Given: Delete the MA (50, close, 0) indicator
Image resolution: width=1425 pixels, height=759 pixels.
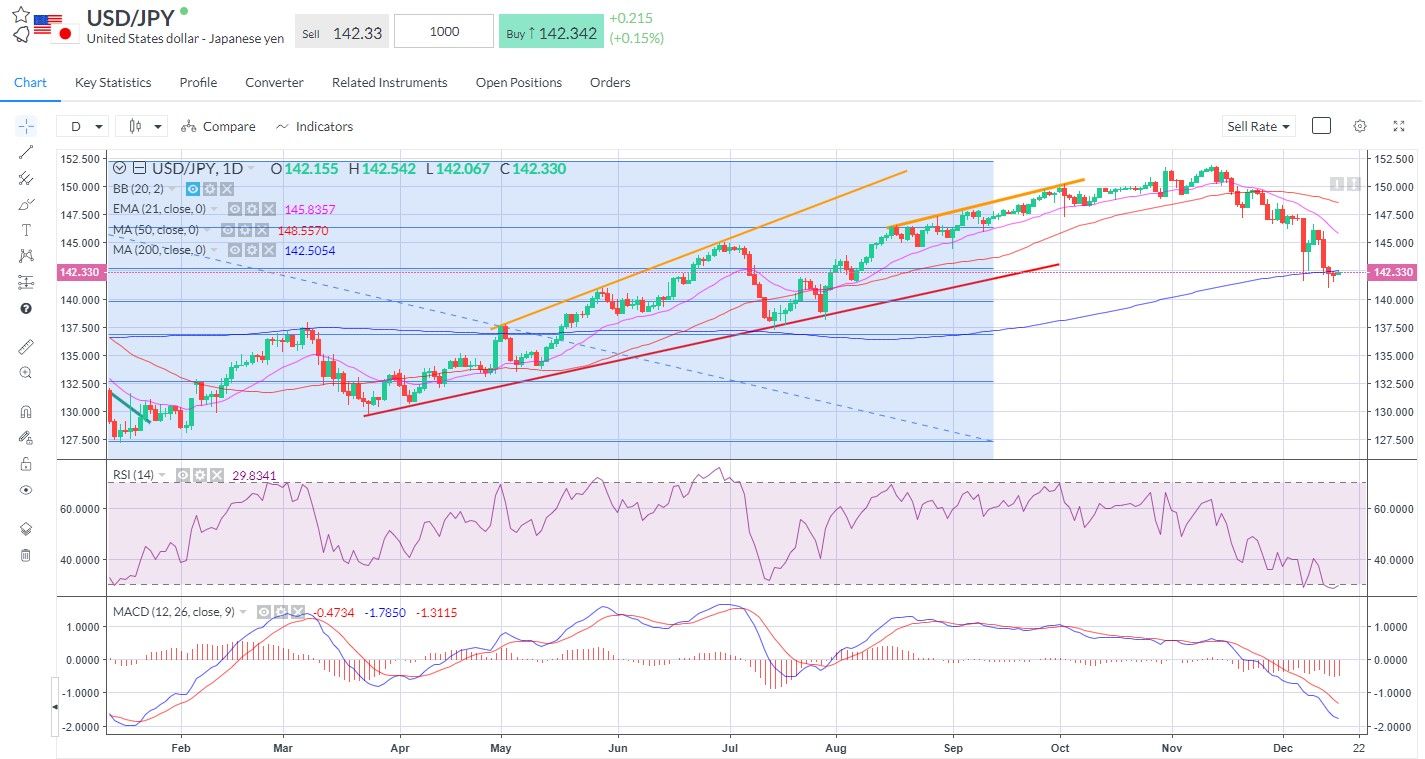Looking at the screenshot, I should (262, 230).
